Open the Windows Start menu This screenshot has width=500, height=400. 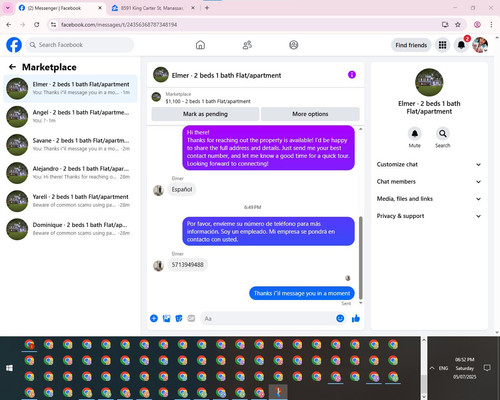click(x=9, y=368)
